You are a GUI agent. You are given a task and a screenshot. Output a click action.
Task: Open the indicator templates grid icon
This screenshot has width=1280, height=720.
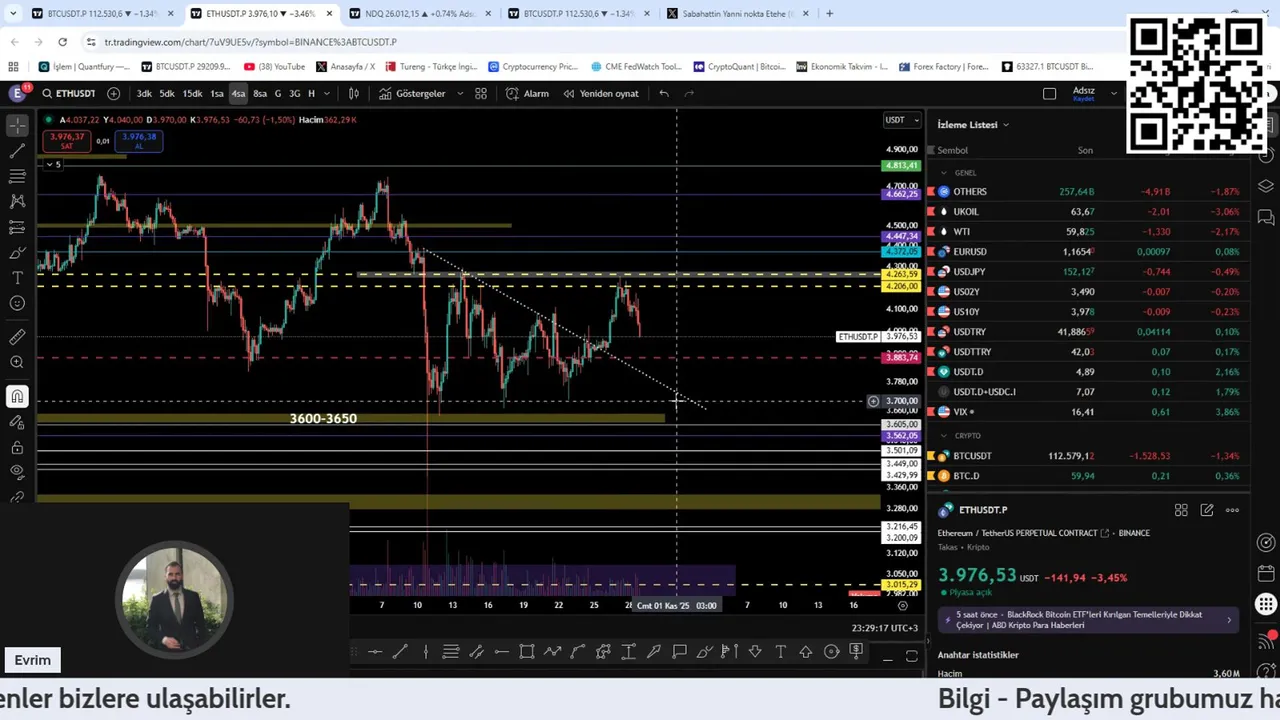pos(481,93)
